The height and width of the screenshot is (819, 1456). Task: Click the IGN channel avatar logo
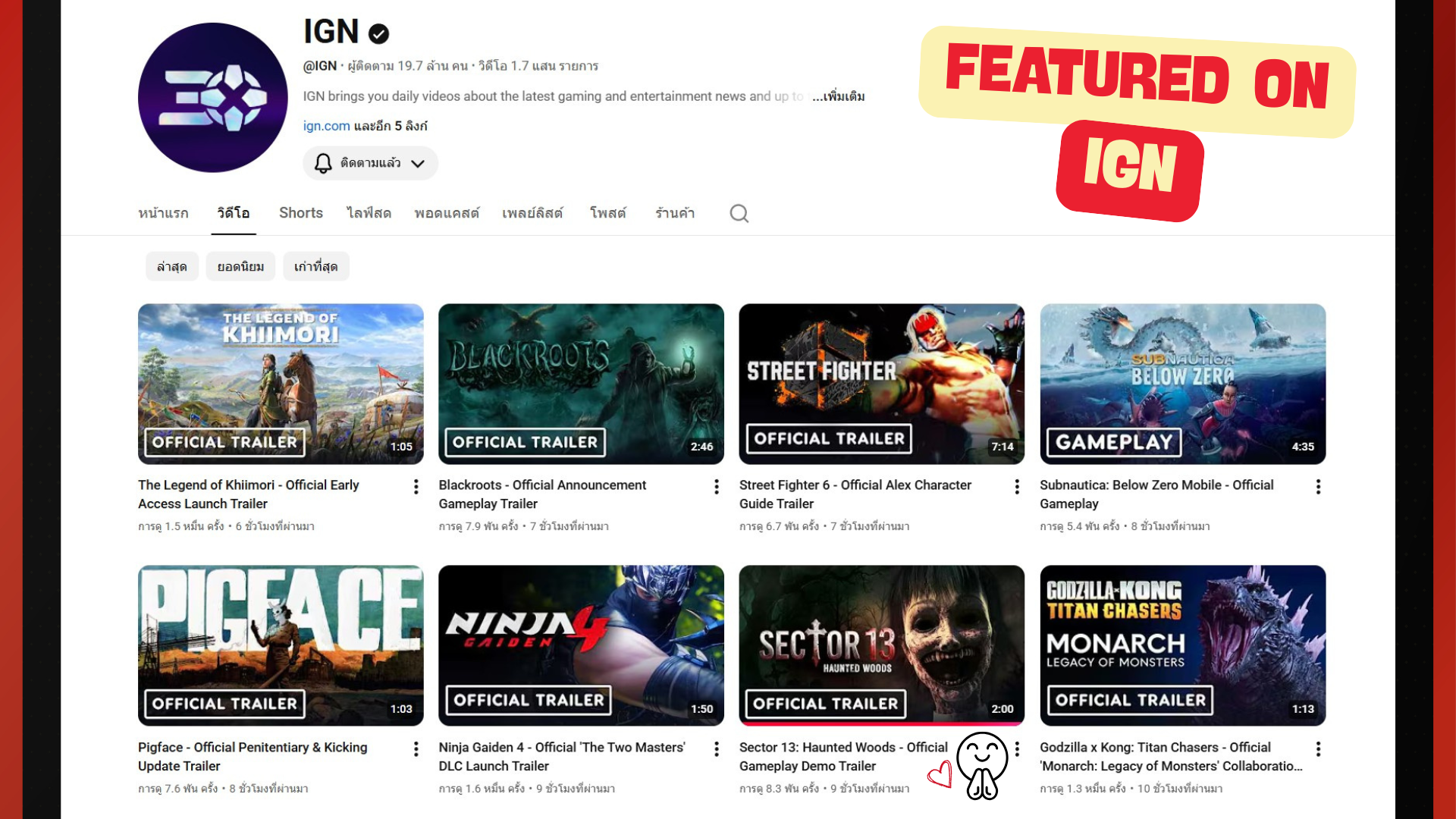(213, 98)
